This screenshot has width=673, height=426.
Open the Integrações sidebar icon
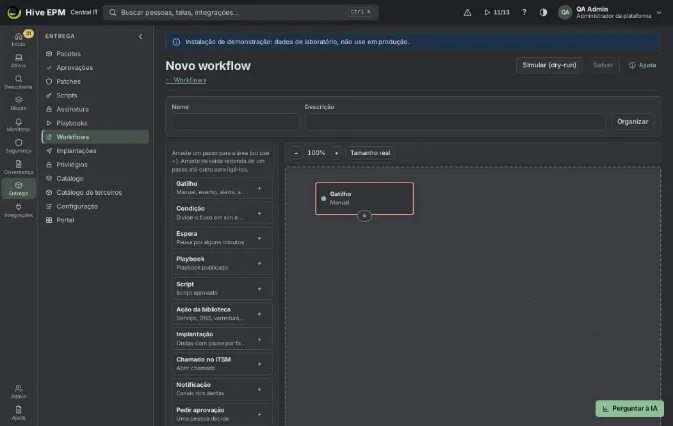18,210
